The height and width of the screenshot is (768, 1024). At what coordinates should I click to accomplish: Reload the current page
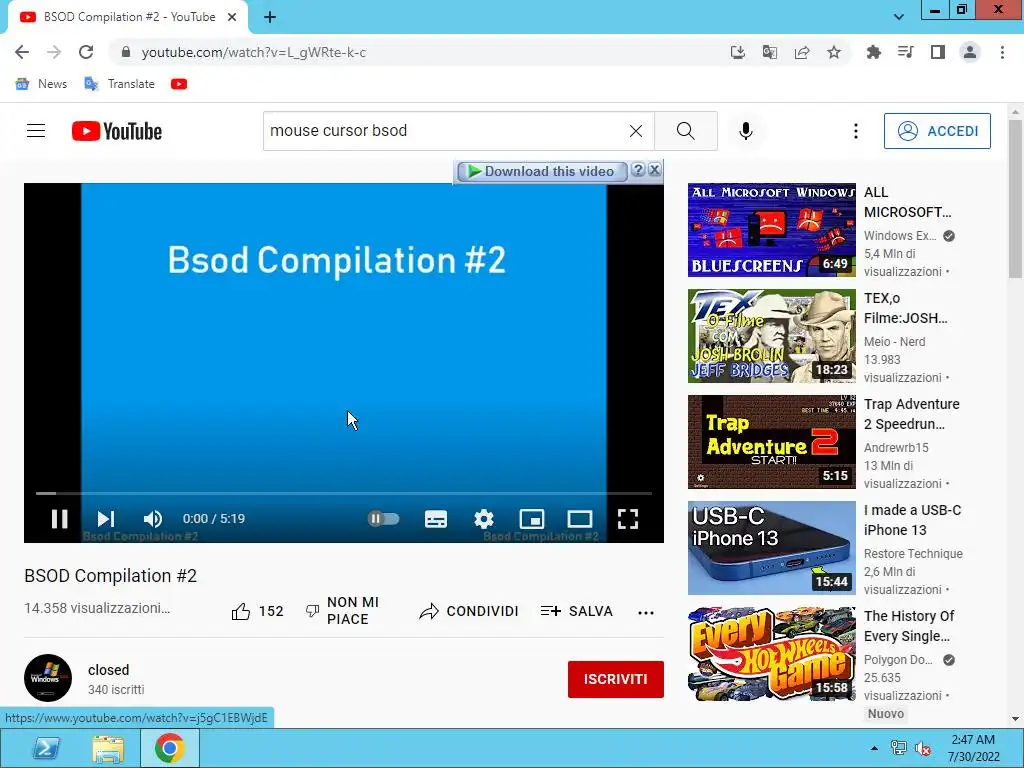pyautogui.click(x=86, y=52)
